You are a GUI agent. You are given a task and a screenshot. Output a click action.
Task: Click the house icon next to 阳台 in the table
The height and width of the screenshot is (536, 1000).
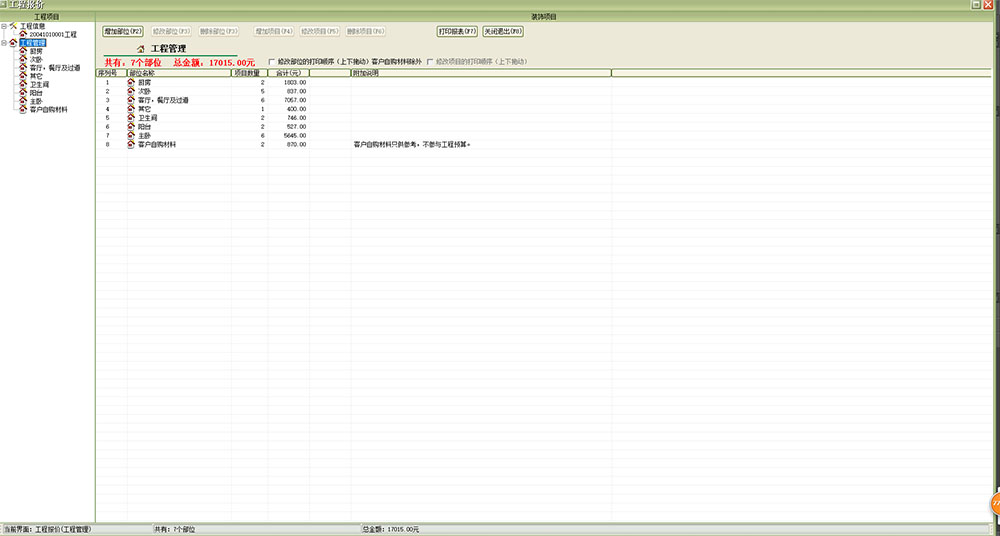(x=131, y=127)
